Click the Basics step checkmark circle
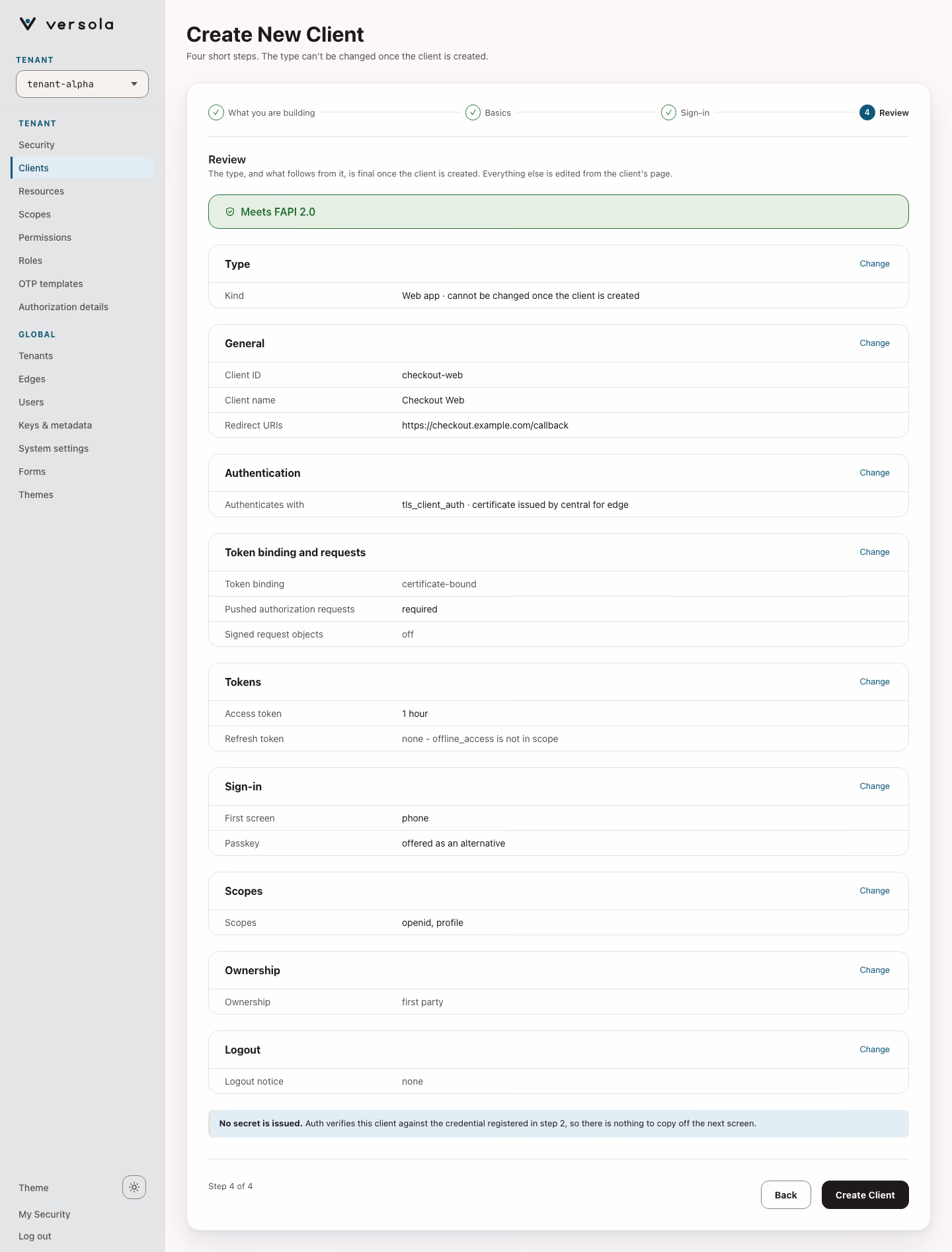 (x=473, y=112)
